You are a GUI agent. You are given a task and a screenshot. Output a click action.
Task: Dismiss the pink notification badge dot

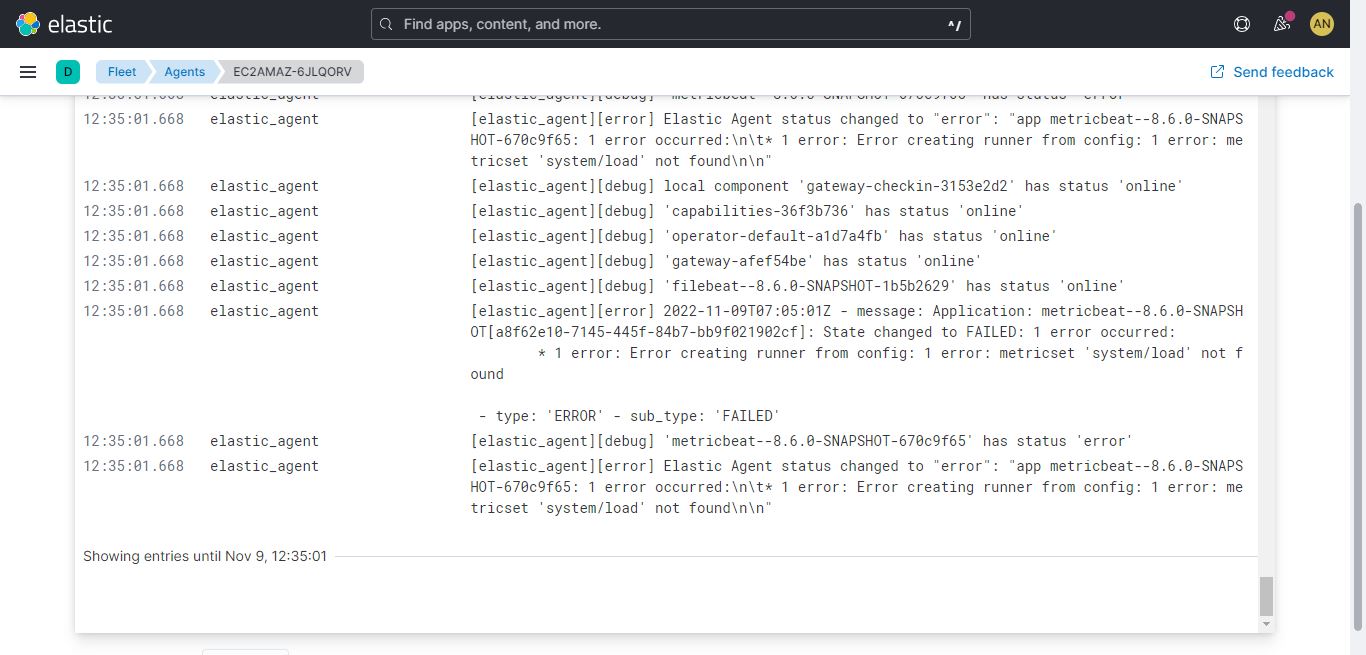point(1290,16)
